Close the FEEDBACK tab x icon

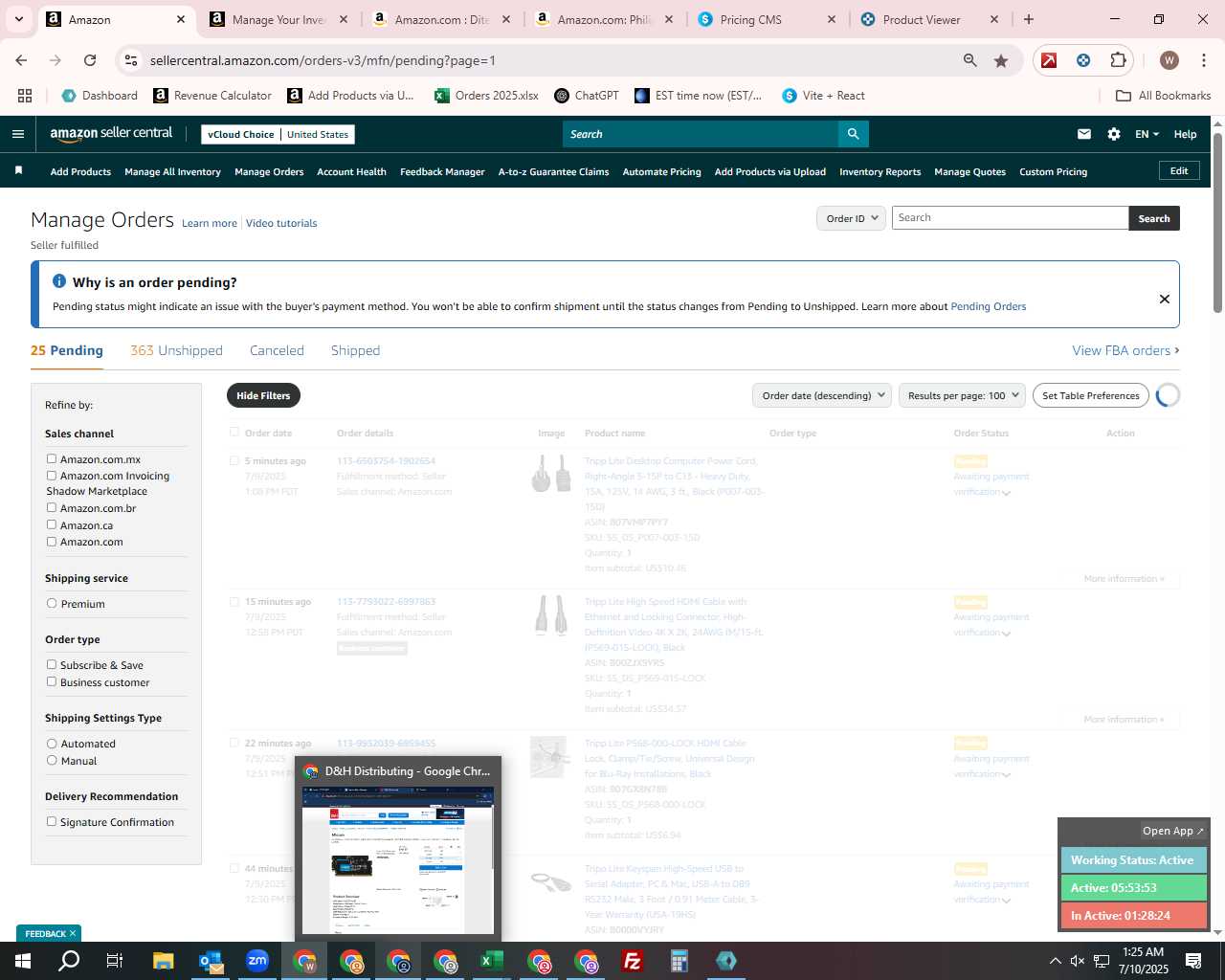point(72,933)
